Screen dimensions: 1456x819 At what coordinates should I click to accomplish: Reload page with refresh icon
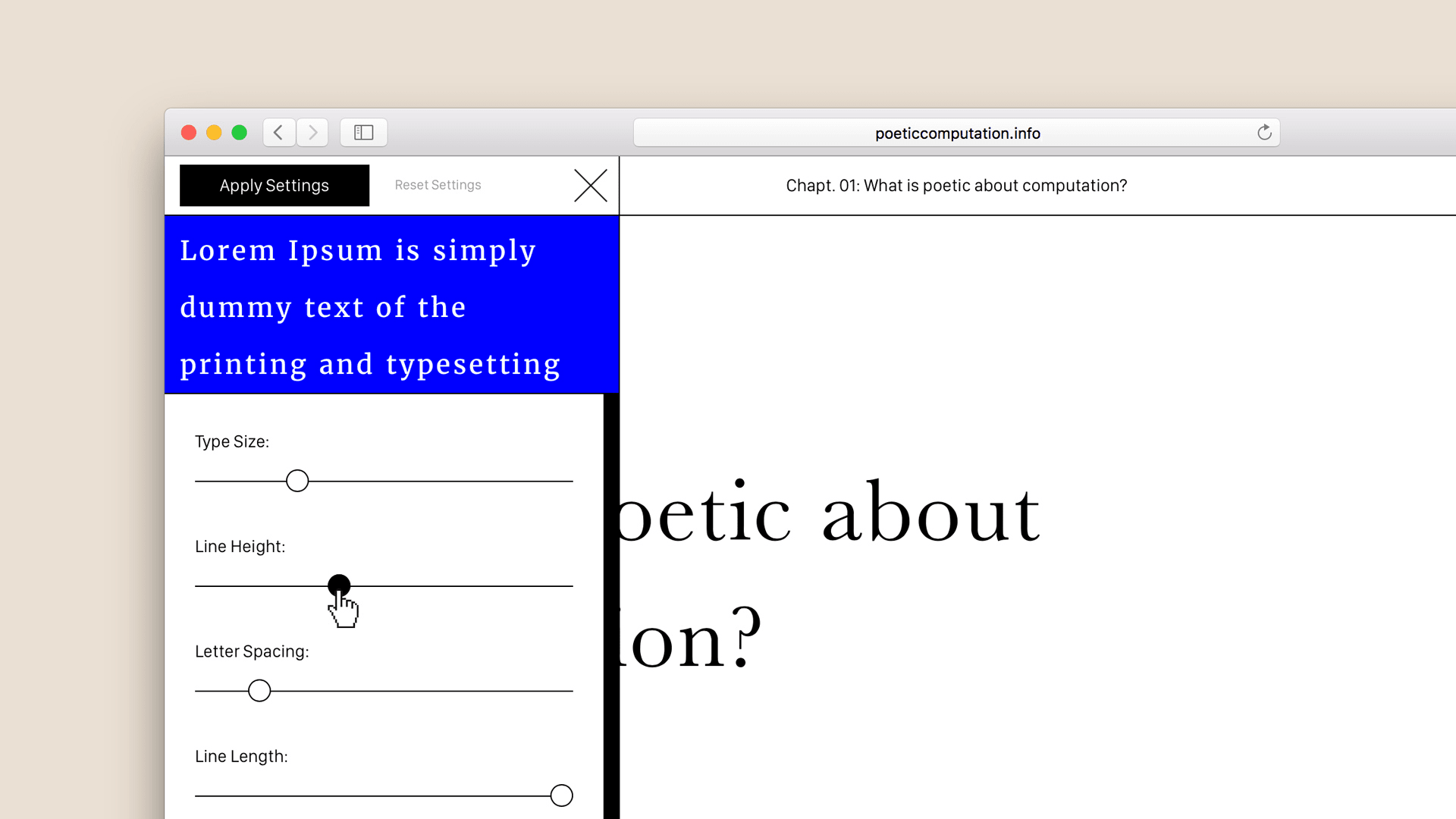[1264, 133]
